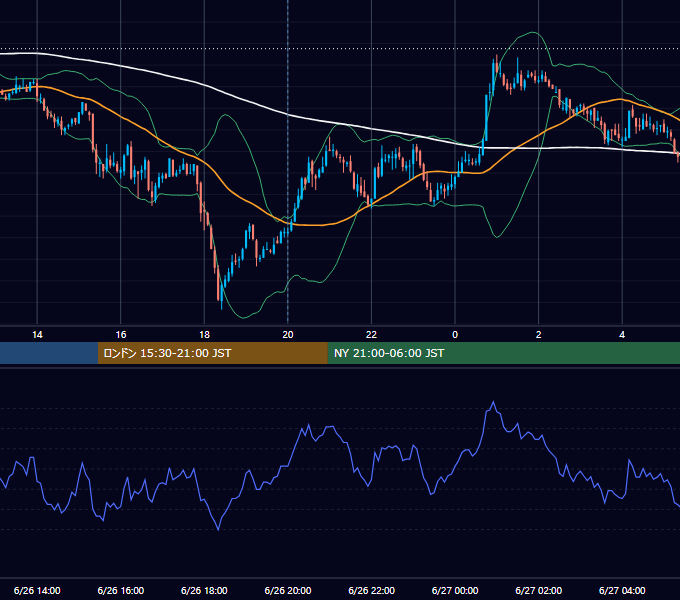
Task: Click the 2 hour label on price chart axis
Action: [539, 335]
